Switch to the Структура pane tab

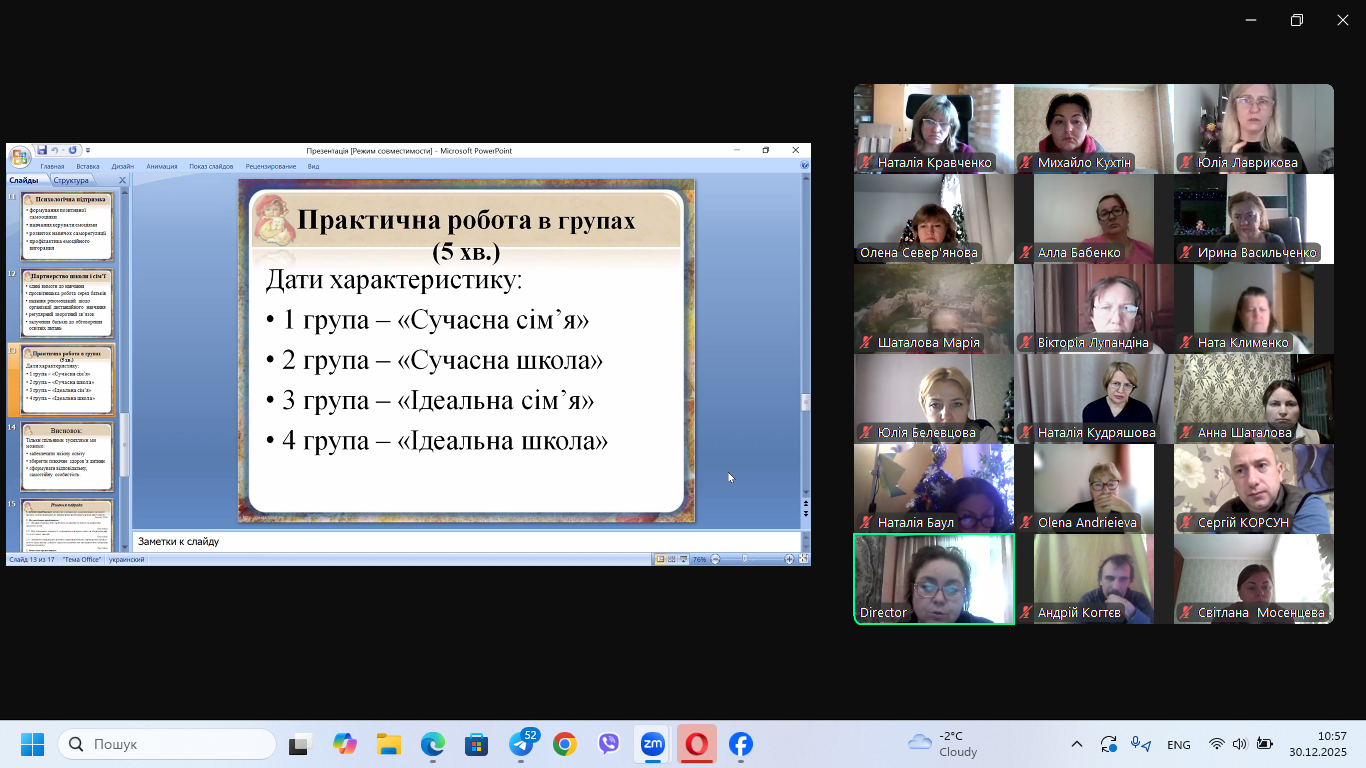(x=71, y=180)
